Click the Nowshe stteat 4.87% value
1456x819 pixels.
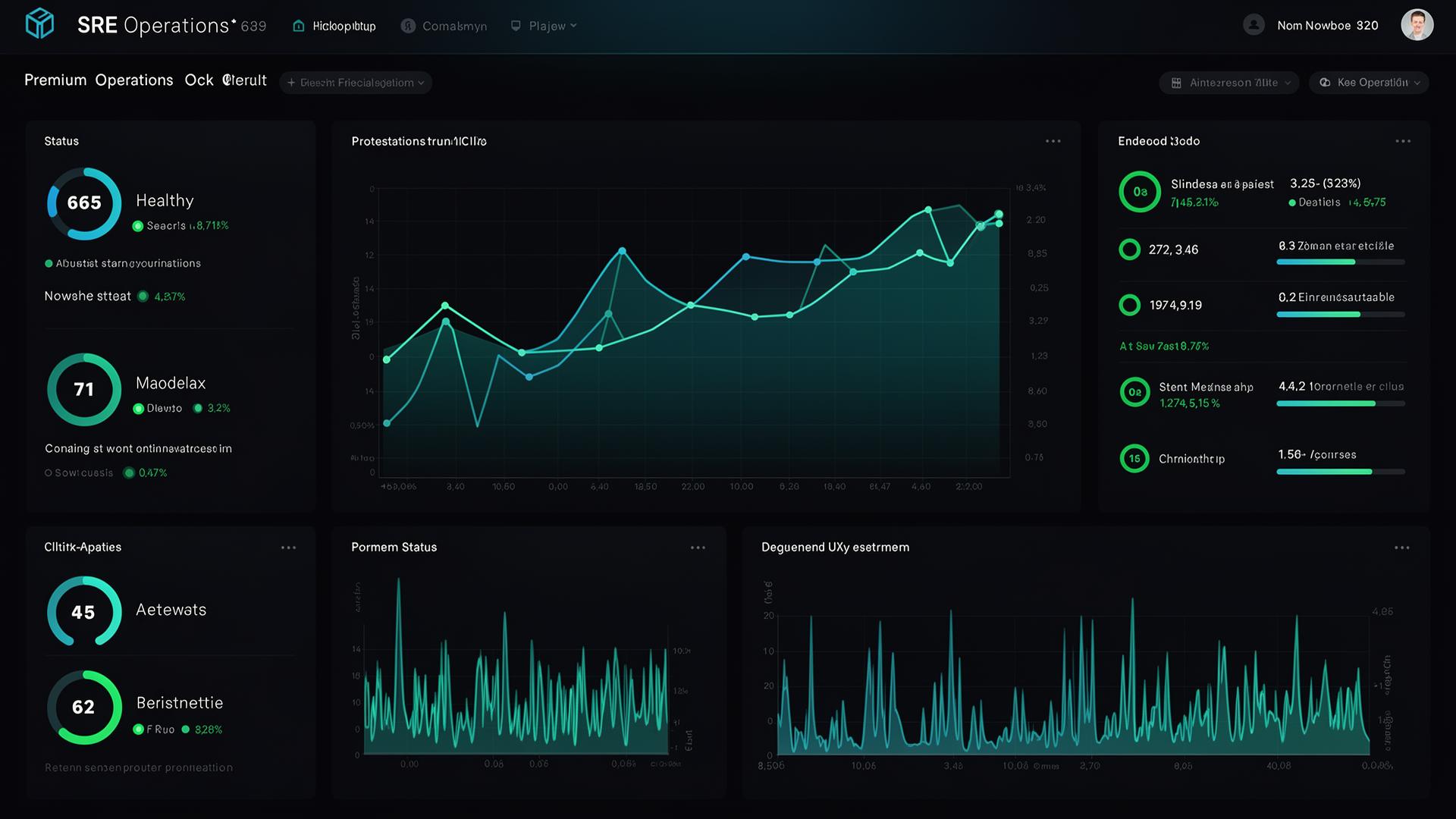169,297
